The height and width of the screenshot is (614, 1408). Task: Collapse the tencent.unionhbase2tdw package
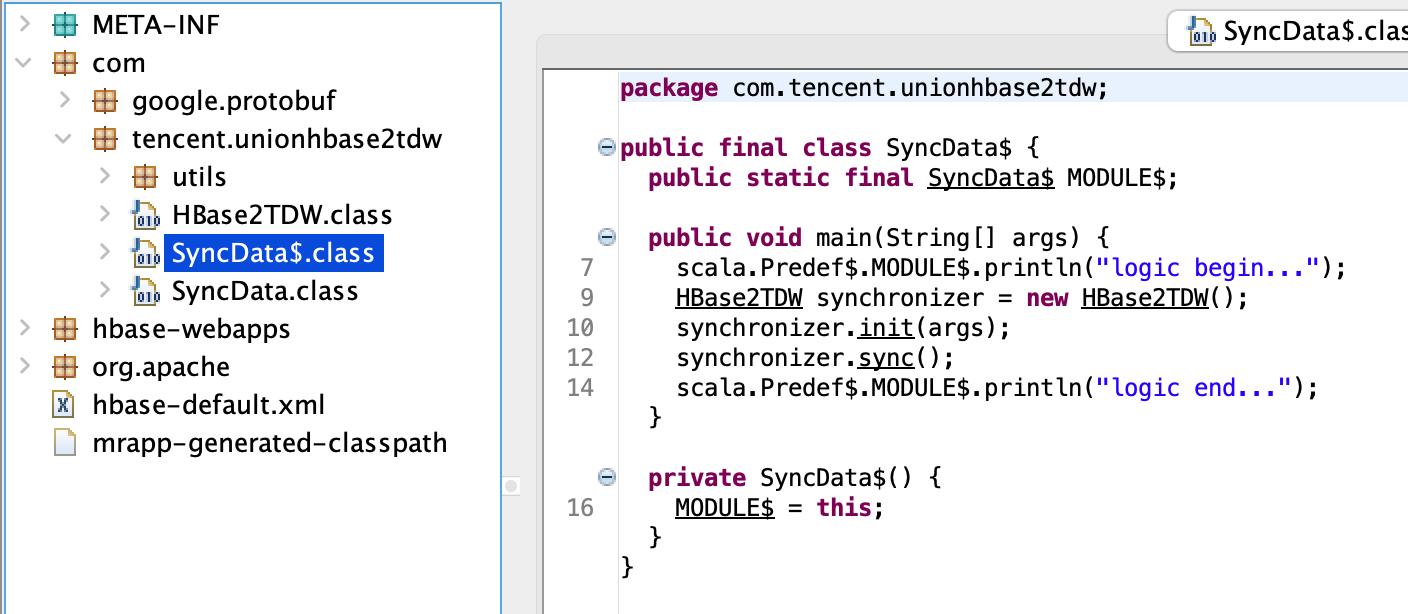(x=63, y=139)
